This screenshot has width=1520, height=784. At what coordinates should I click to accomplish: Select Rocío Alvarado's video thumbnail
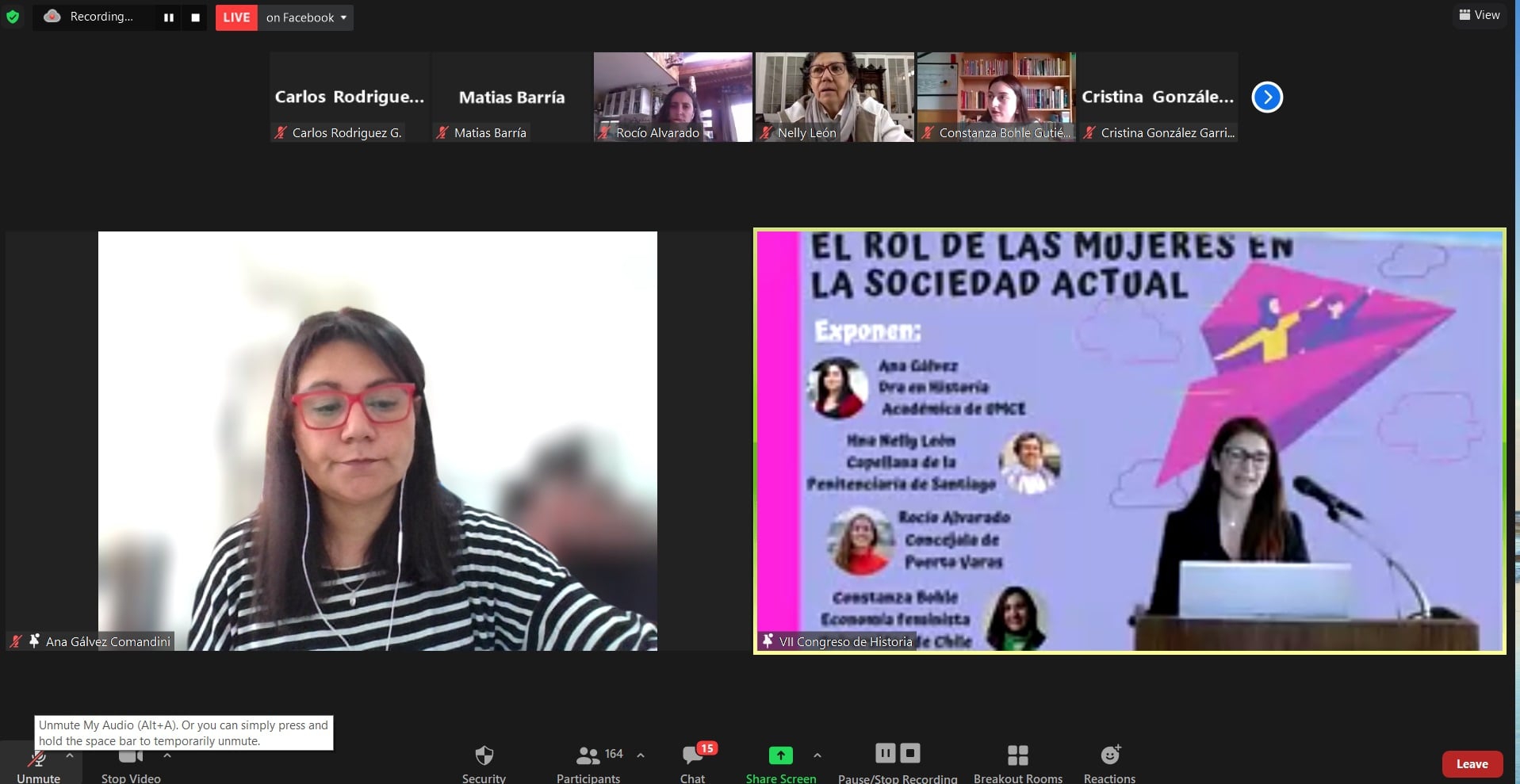coord(672,97)
